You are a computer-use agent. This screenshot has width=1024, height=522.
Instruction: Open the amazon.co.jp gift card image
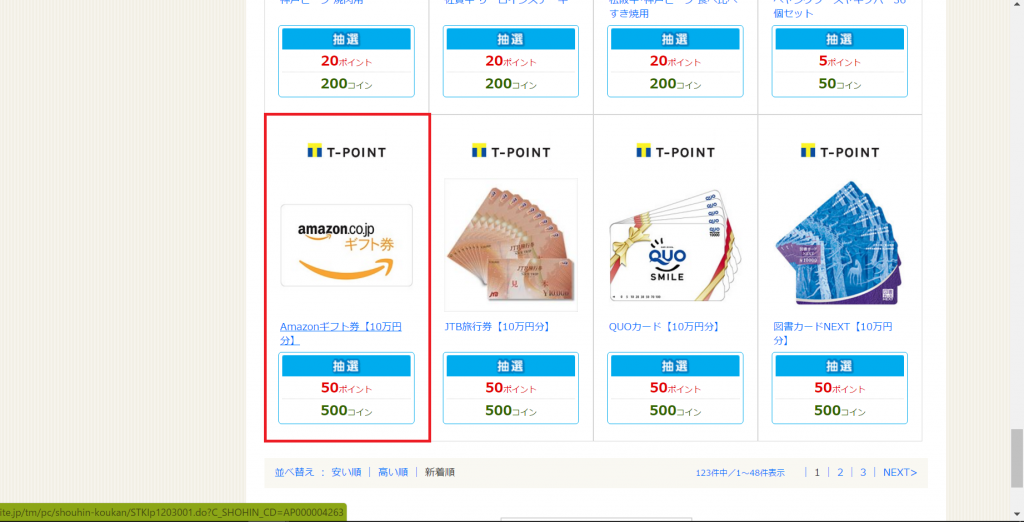click(346, 245)
